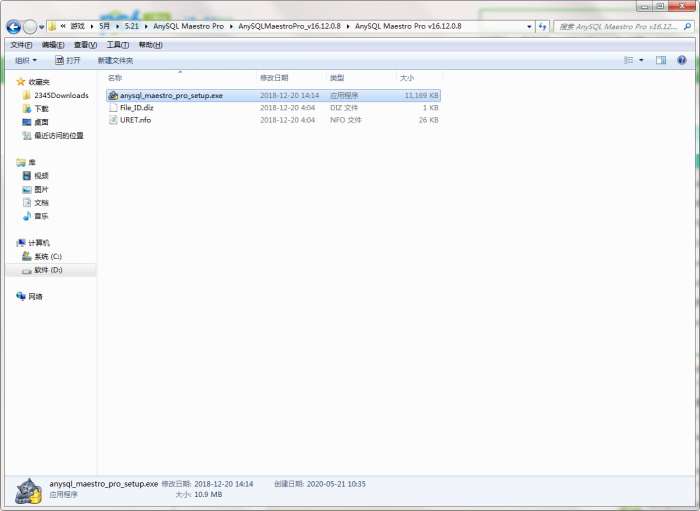
Task: Open the 工具(T) menu
Action: (x=118, y=45)
